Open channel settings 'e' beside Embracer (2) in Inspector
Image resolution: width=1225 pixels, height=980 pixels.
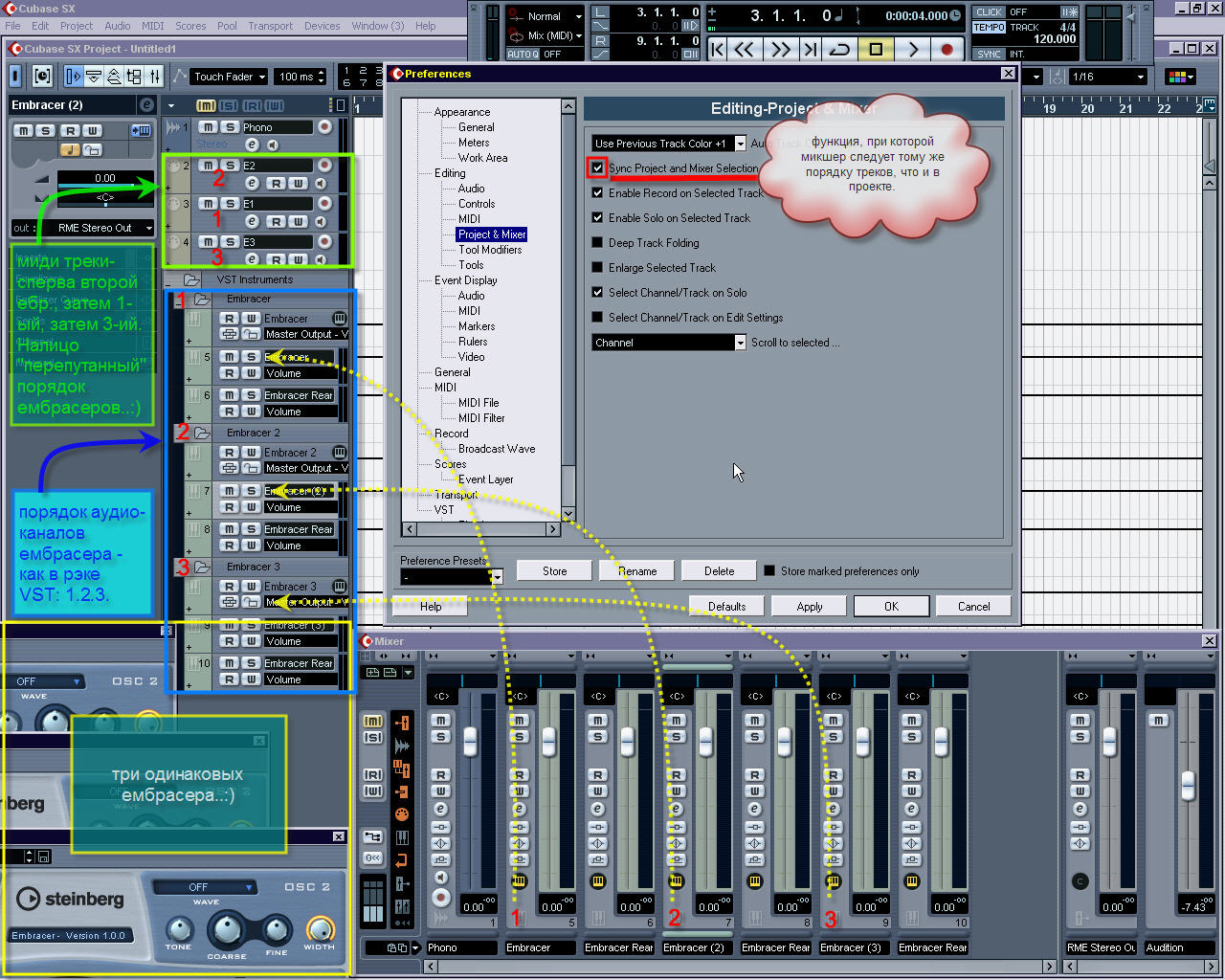pyautogui.click(x=146, y=105)
